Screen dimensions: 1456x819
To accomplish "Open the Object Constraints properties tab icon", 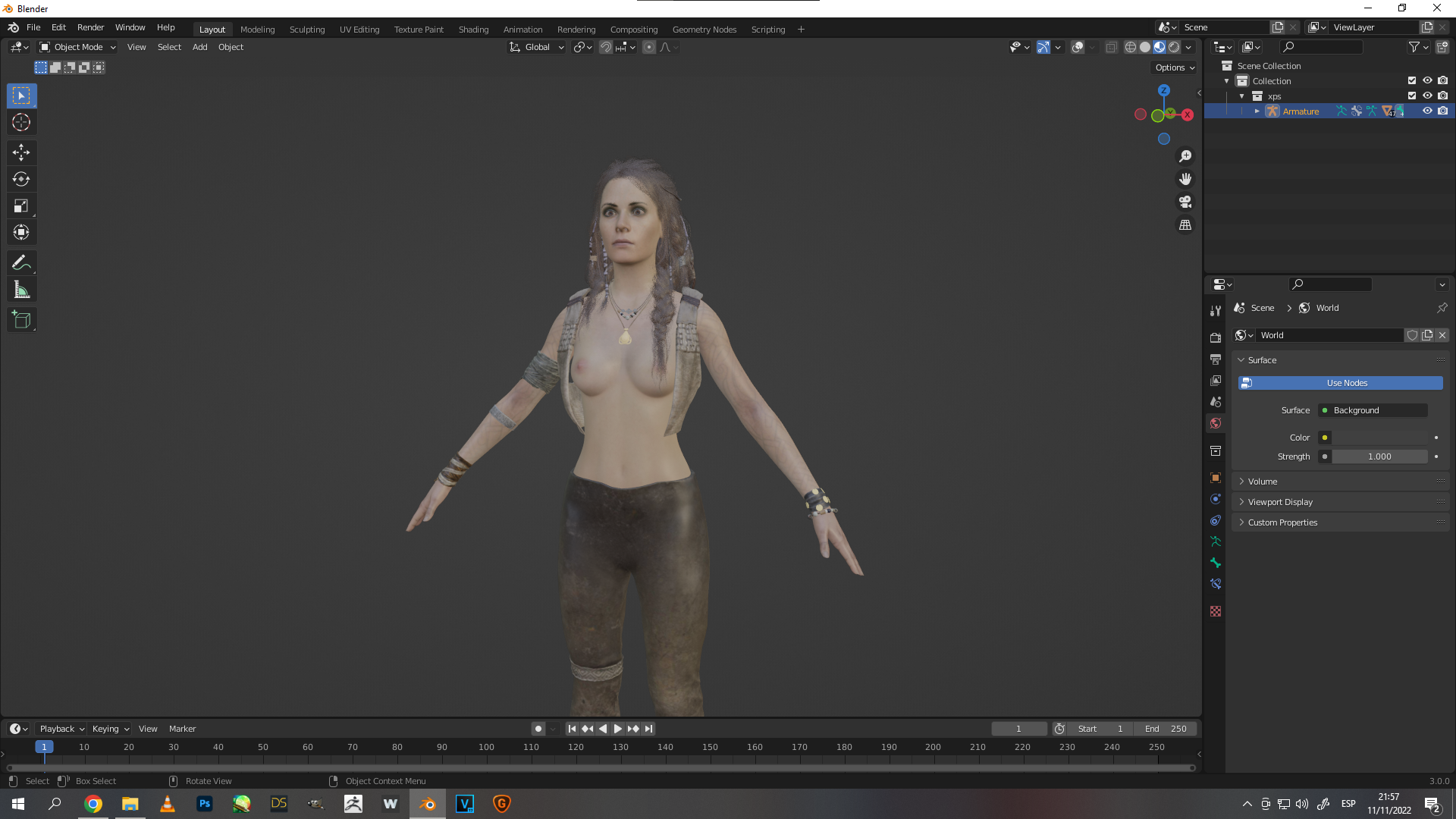I will (1216, 520).
